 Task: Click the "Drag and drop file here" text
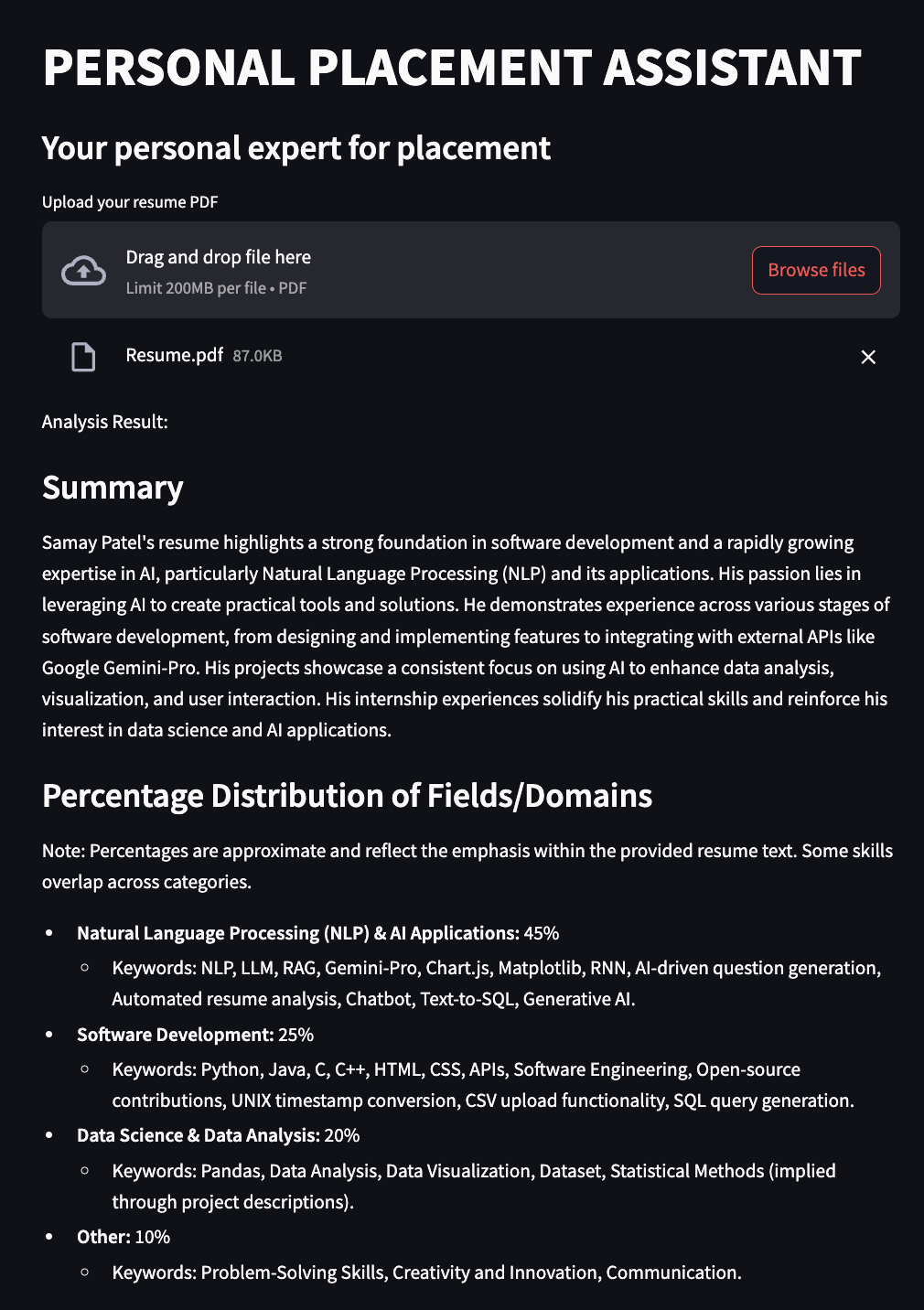pyautogui.click(x=218, y=257)
